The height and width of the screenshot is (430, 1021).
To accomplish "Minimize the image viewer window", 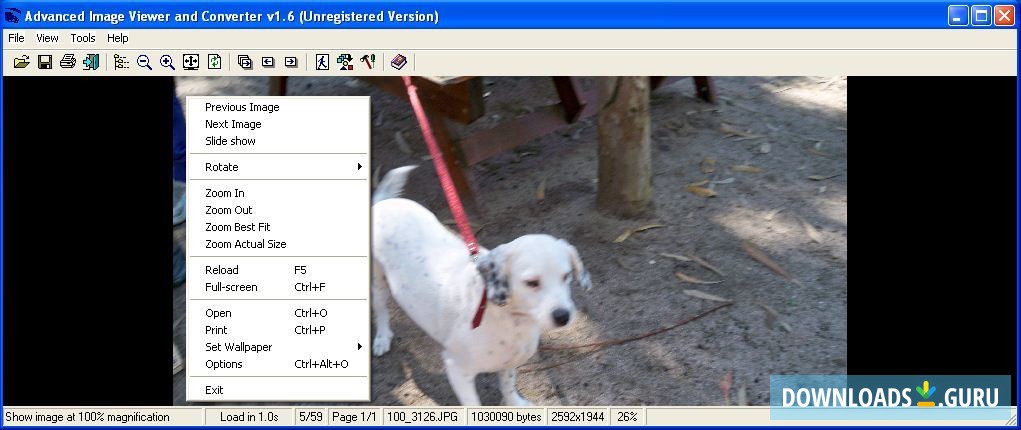I will pos(958,16).
